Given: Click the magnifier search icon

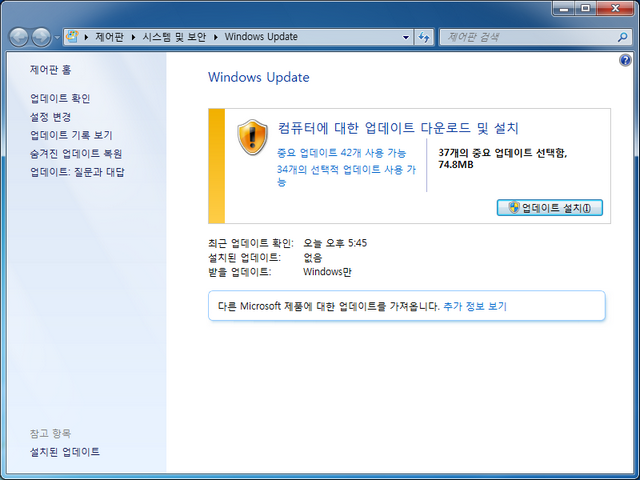Looking at the screenshot, I should 622,37.
